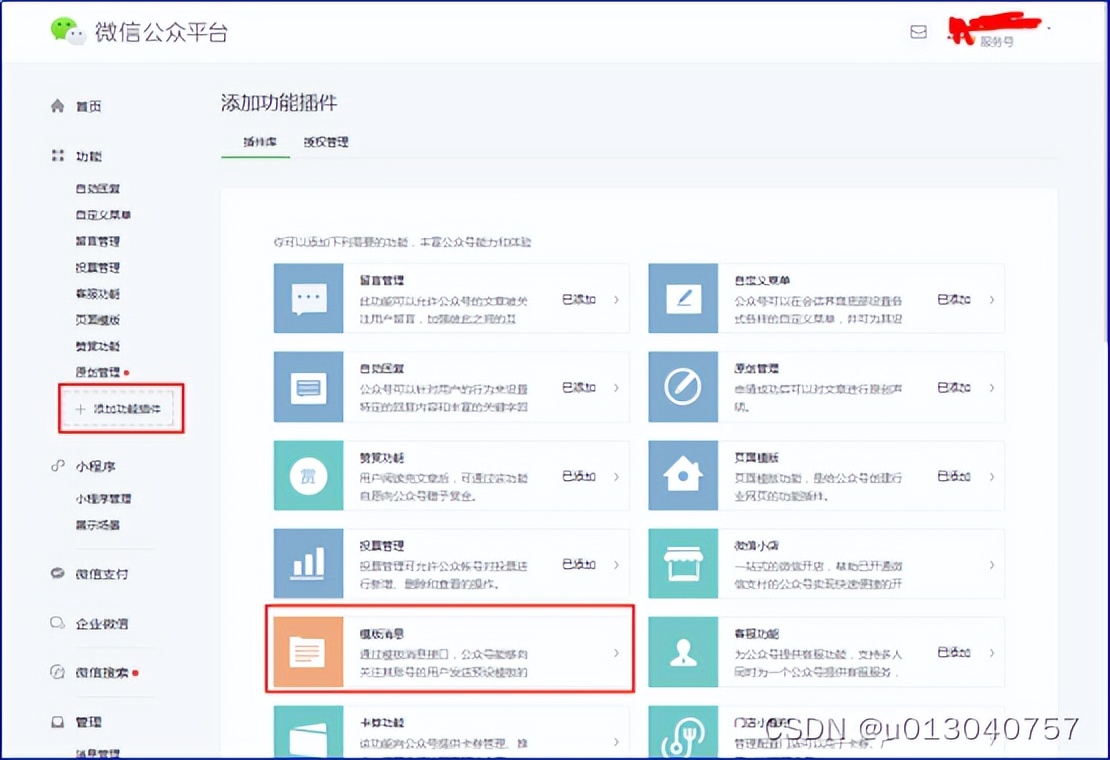This screenshot has height=760, width=1110.
Task: Click the 自定义菜单 pencil icon
Action: (684, 296)
